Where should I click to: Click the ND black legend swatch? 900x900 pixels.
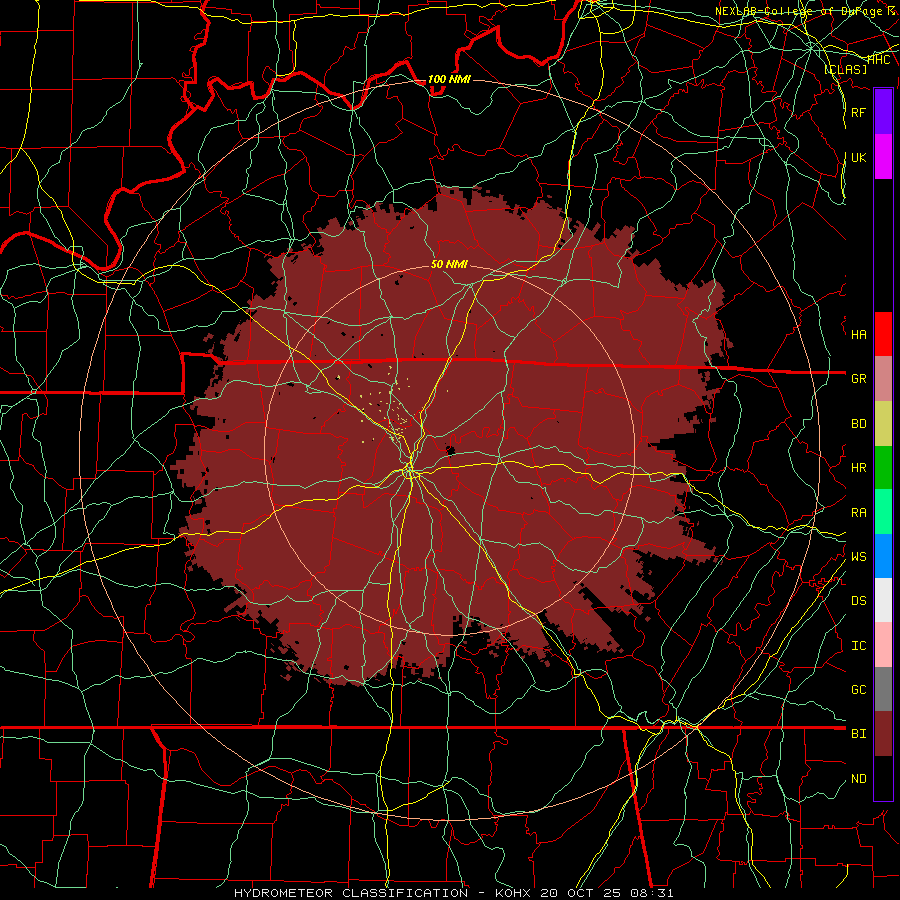(x=883, y=778)
